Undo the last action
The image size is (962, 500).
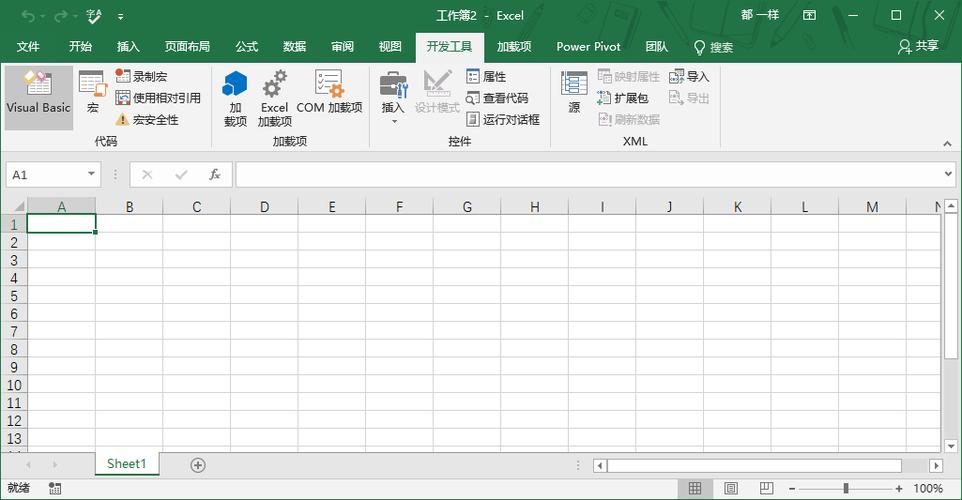(28, 16)
